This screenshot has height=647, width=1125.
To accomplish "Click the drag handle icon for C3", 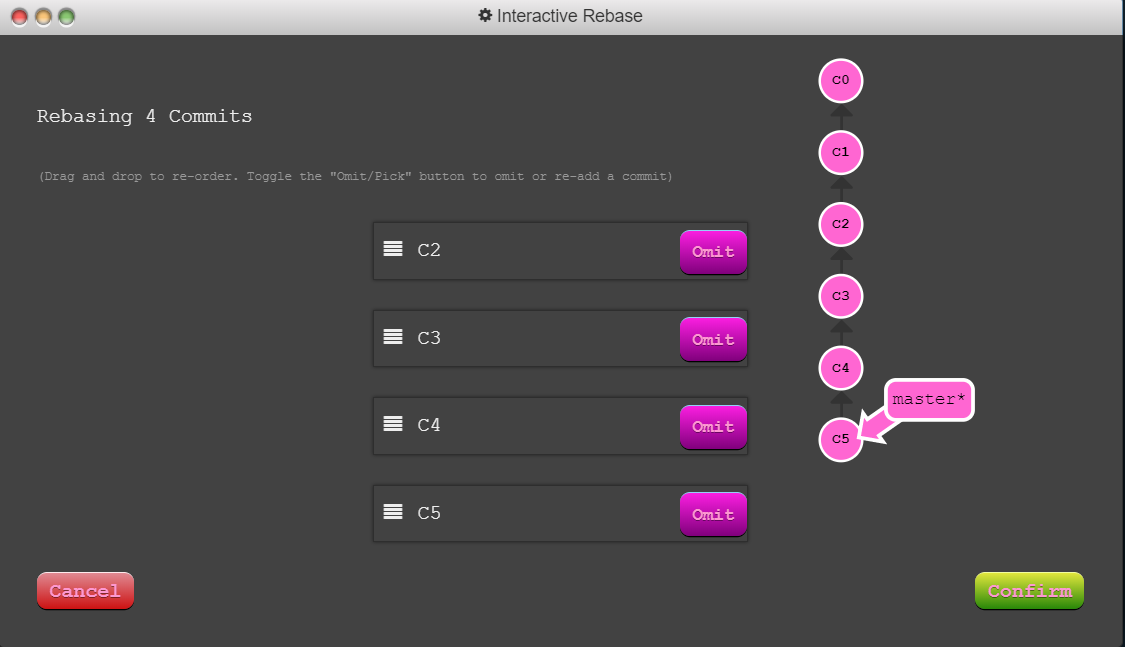I will 393,337.
